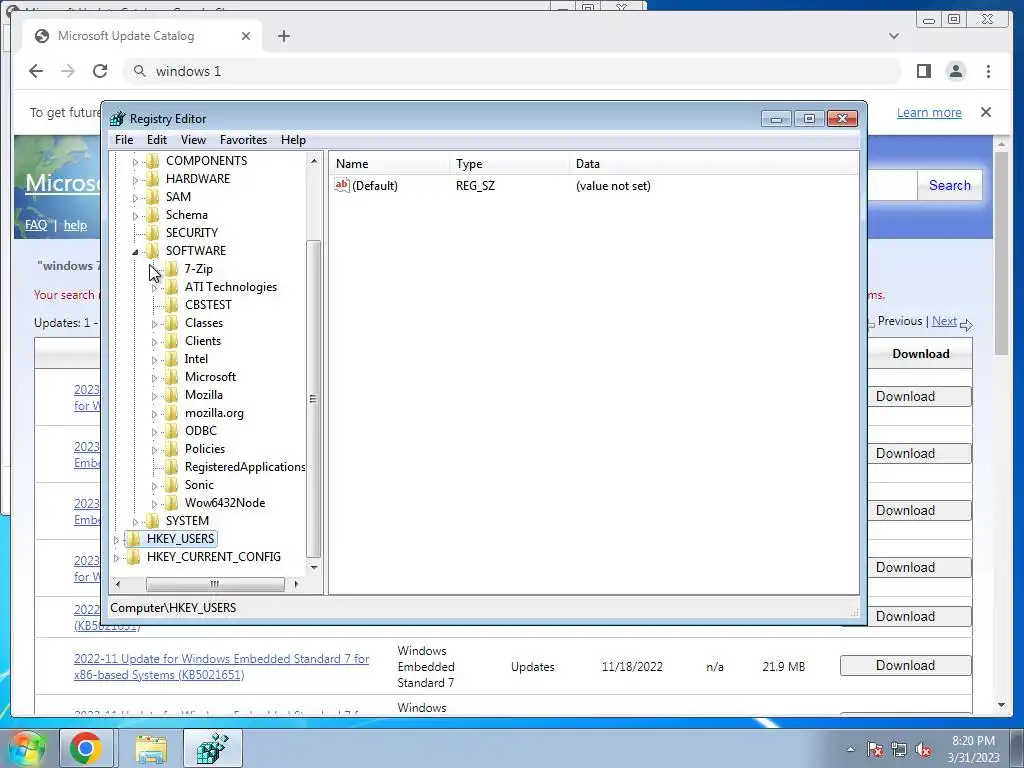Open the KB5021651 x86-based update link
Image resolution: width=1024 pixels, height=768 pixels.
(221, 667)
